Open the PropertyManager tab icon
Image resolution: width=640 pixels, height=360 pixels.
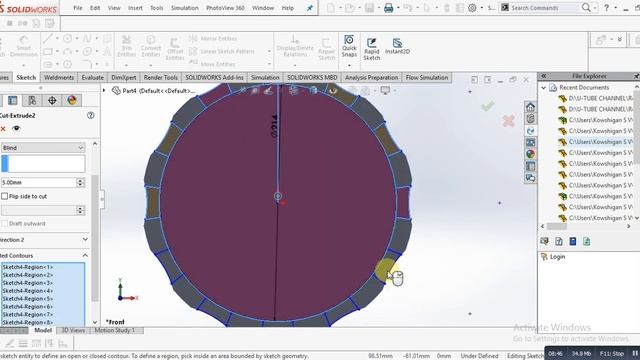(13, 100)
